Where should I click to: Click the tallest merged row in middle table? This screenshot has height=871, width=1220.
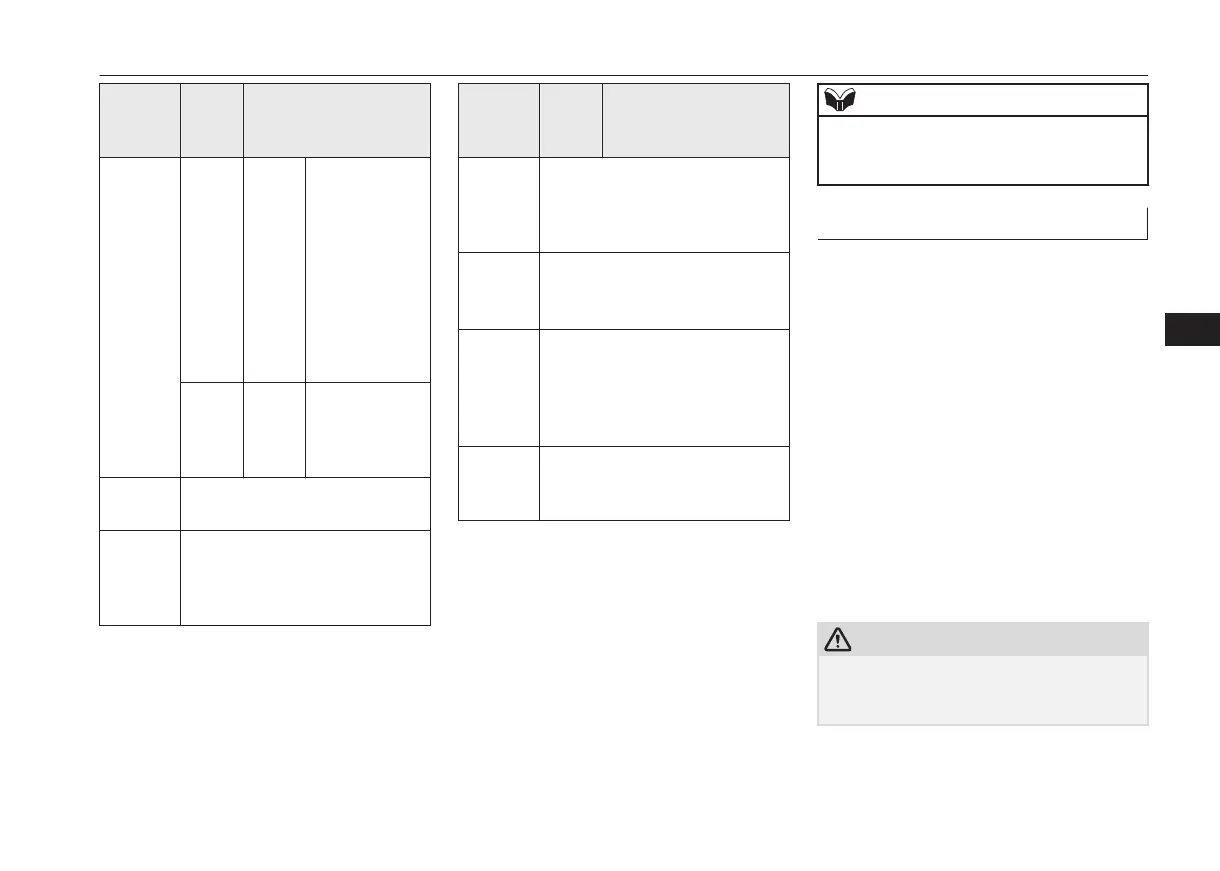(x=664, y=388)
